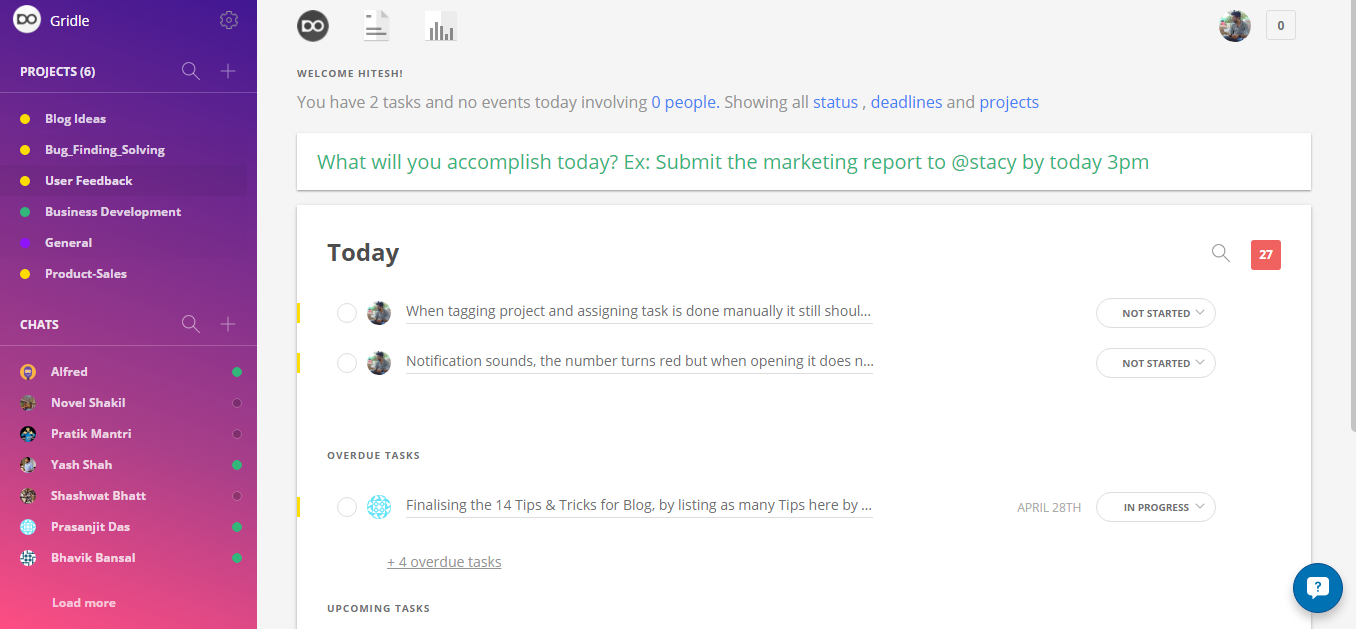
Task: Change the In Progress status dropdown
Action: 1156,507
